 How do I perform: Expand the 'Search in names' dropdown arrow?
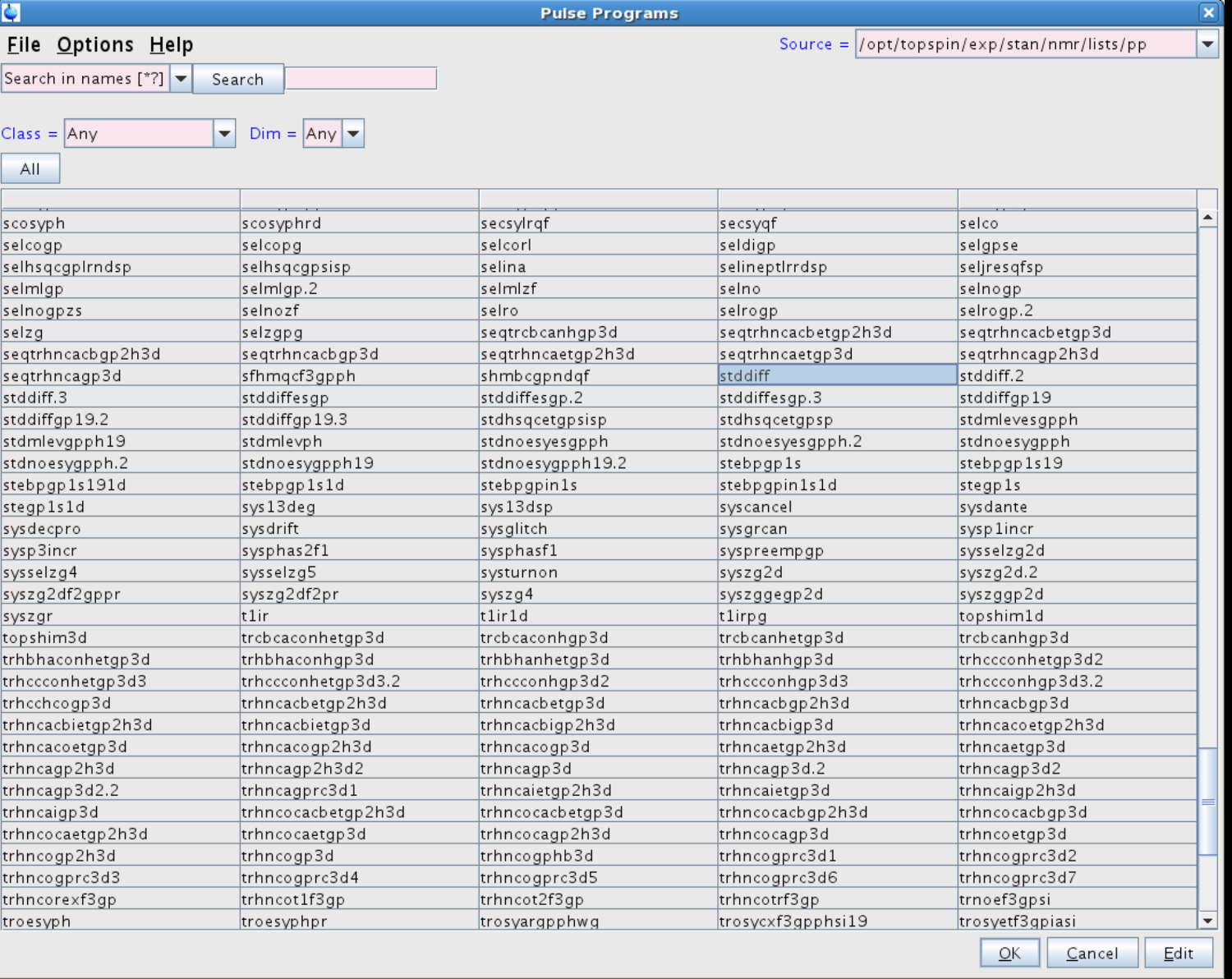(x=181, y=79)
